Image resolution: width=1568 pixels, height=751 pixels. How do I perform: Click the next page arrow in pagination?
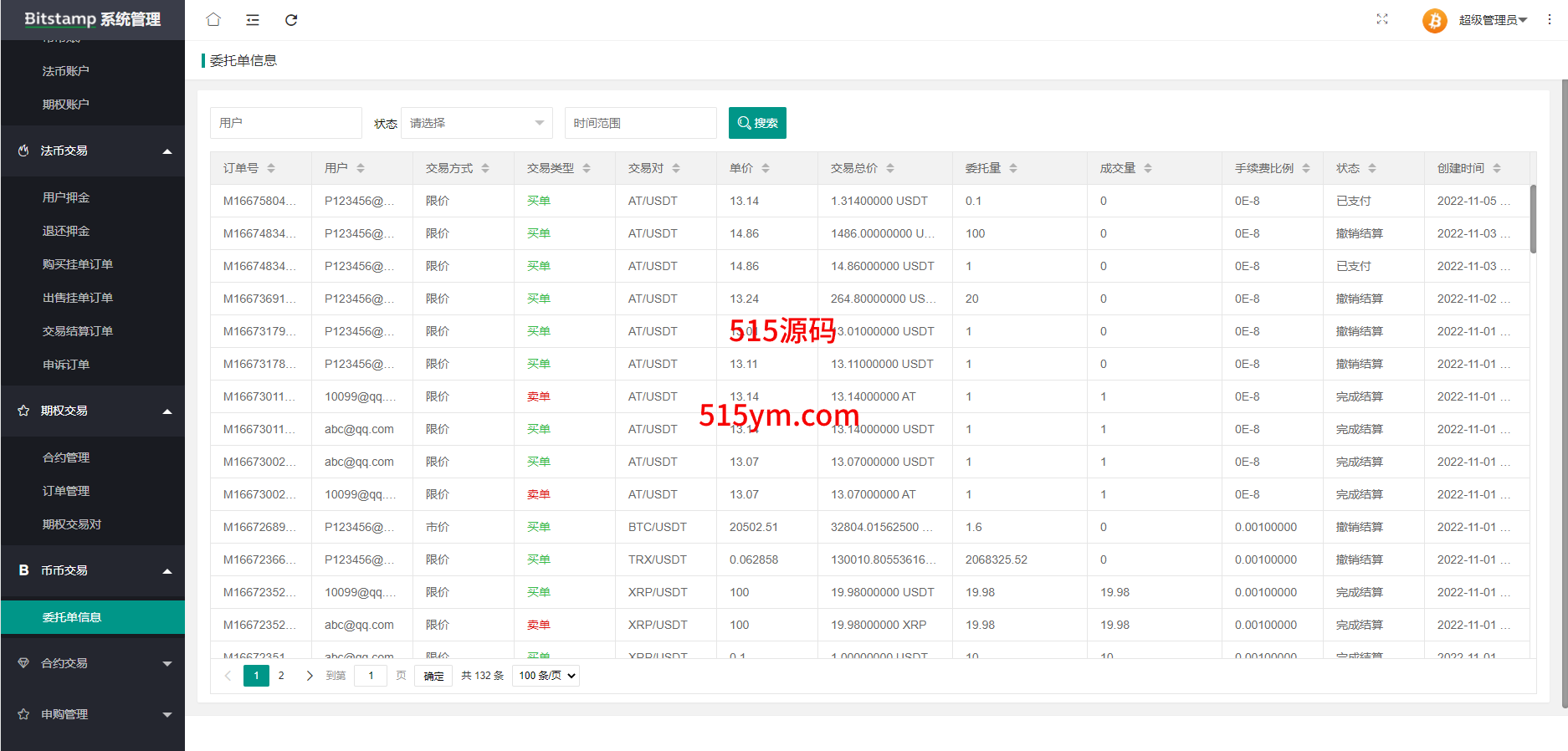pos(310,676)
